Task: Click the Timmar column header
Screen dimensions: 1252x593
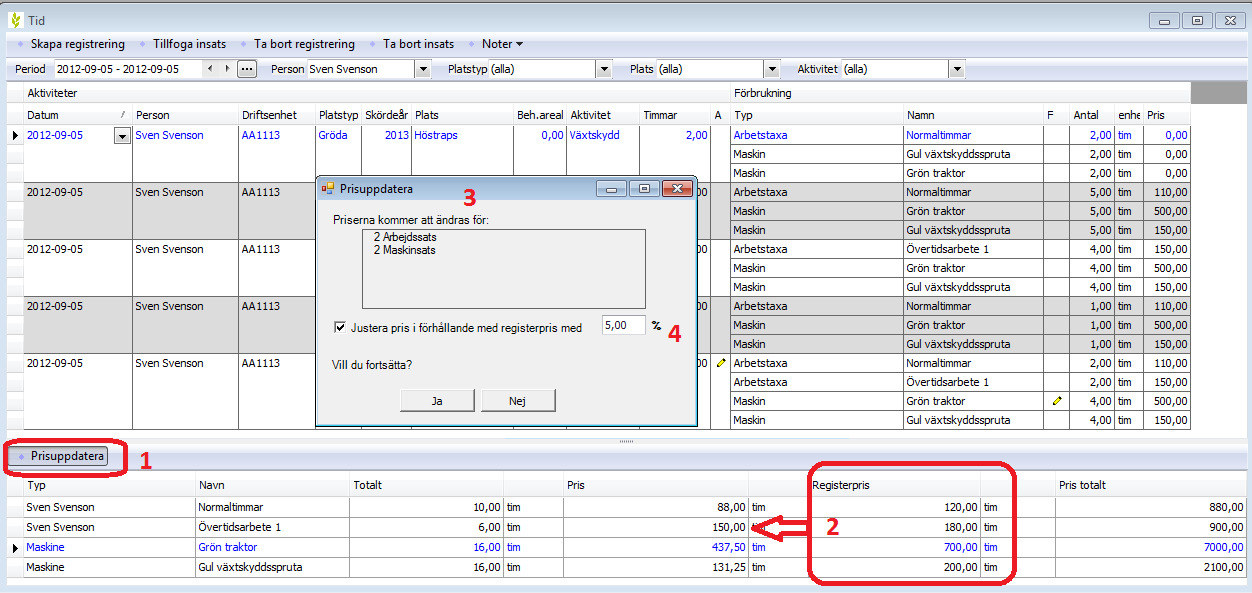Action: click(x=675, y=115)
